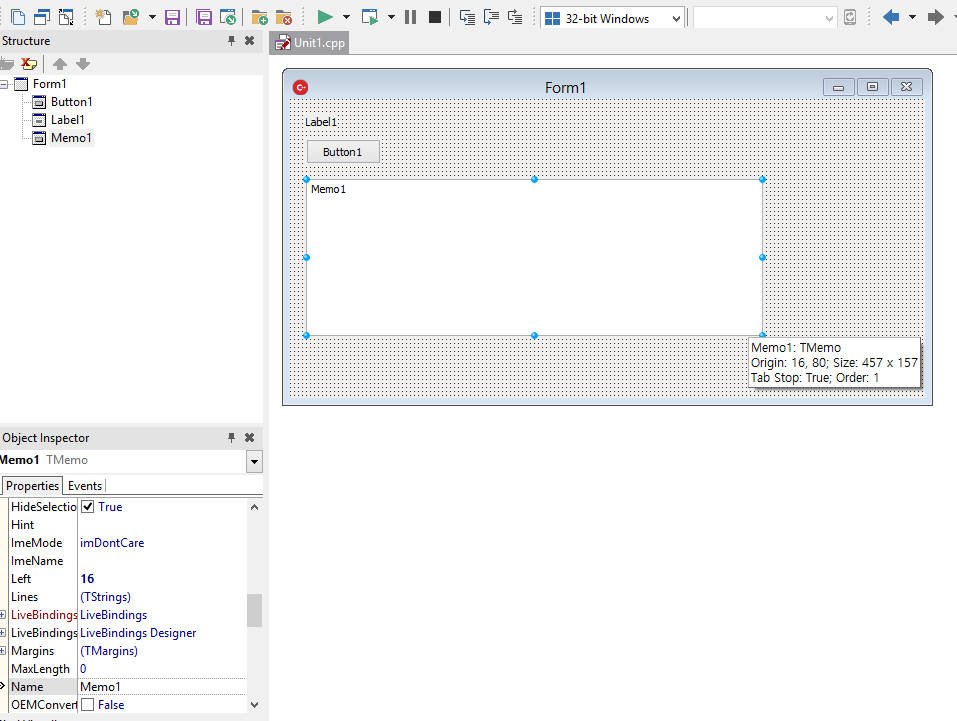The width and height of the screenshot is (957, 721).
Task: Uncheck the HideSelection True checkbox
Action: click(88, 507)
